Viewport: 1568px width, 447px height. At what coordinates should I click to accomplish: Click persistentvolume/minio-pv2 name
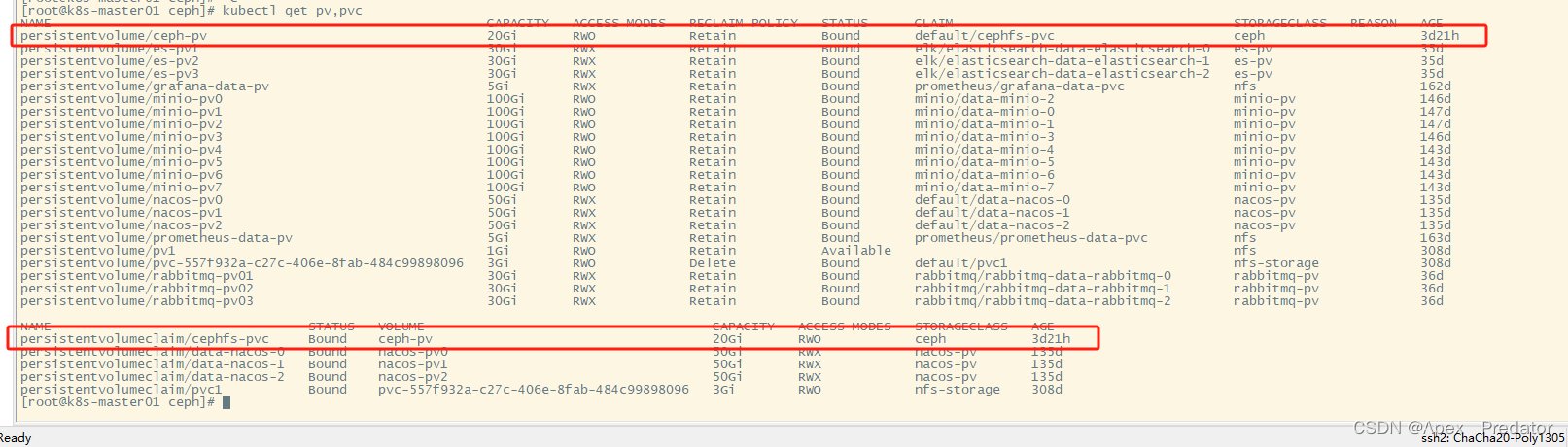pos(122,124)
